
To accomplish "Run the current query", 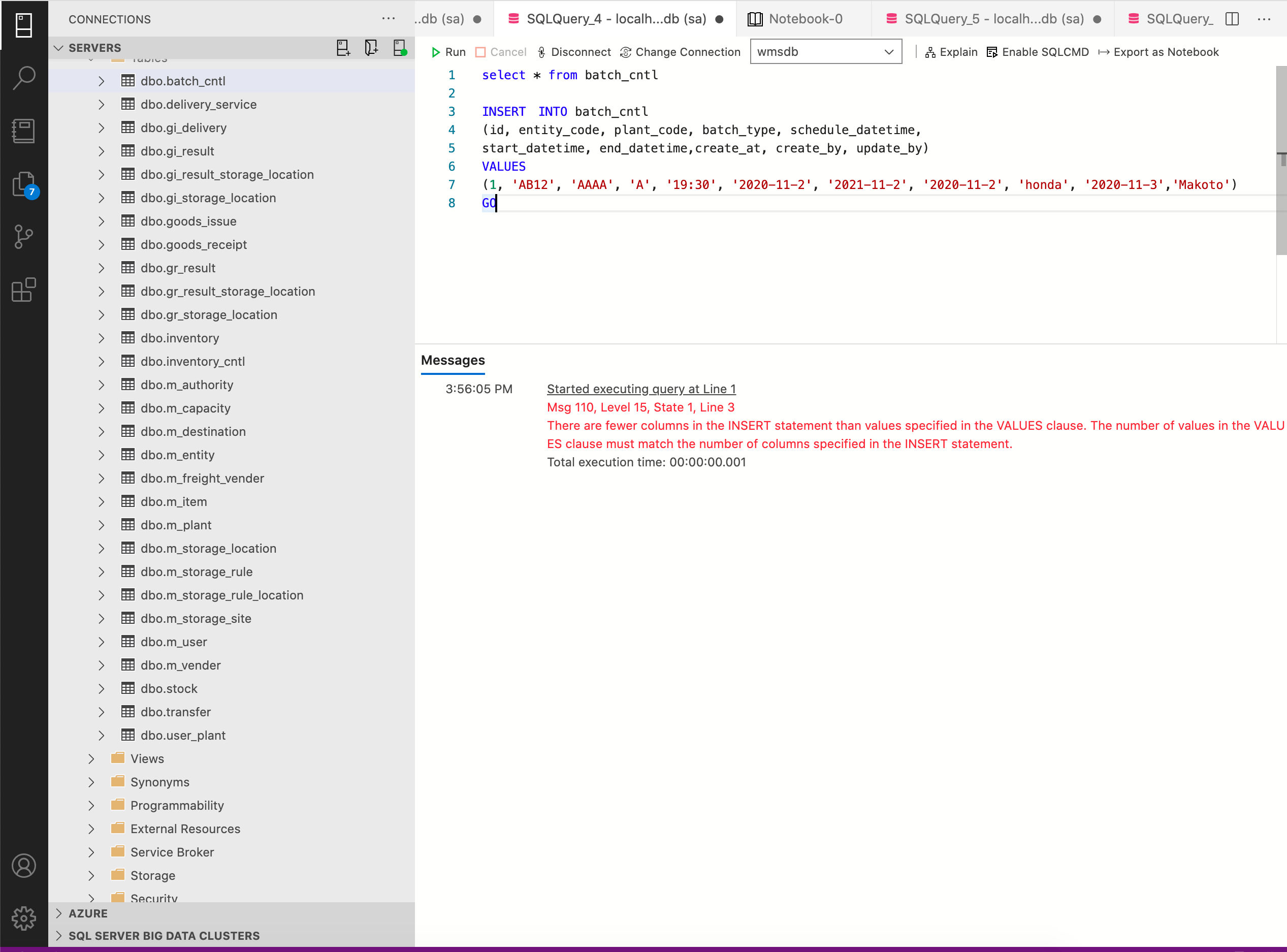I will click(448, 52).
